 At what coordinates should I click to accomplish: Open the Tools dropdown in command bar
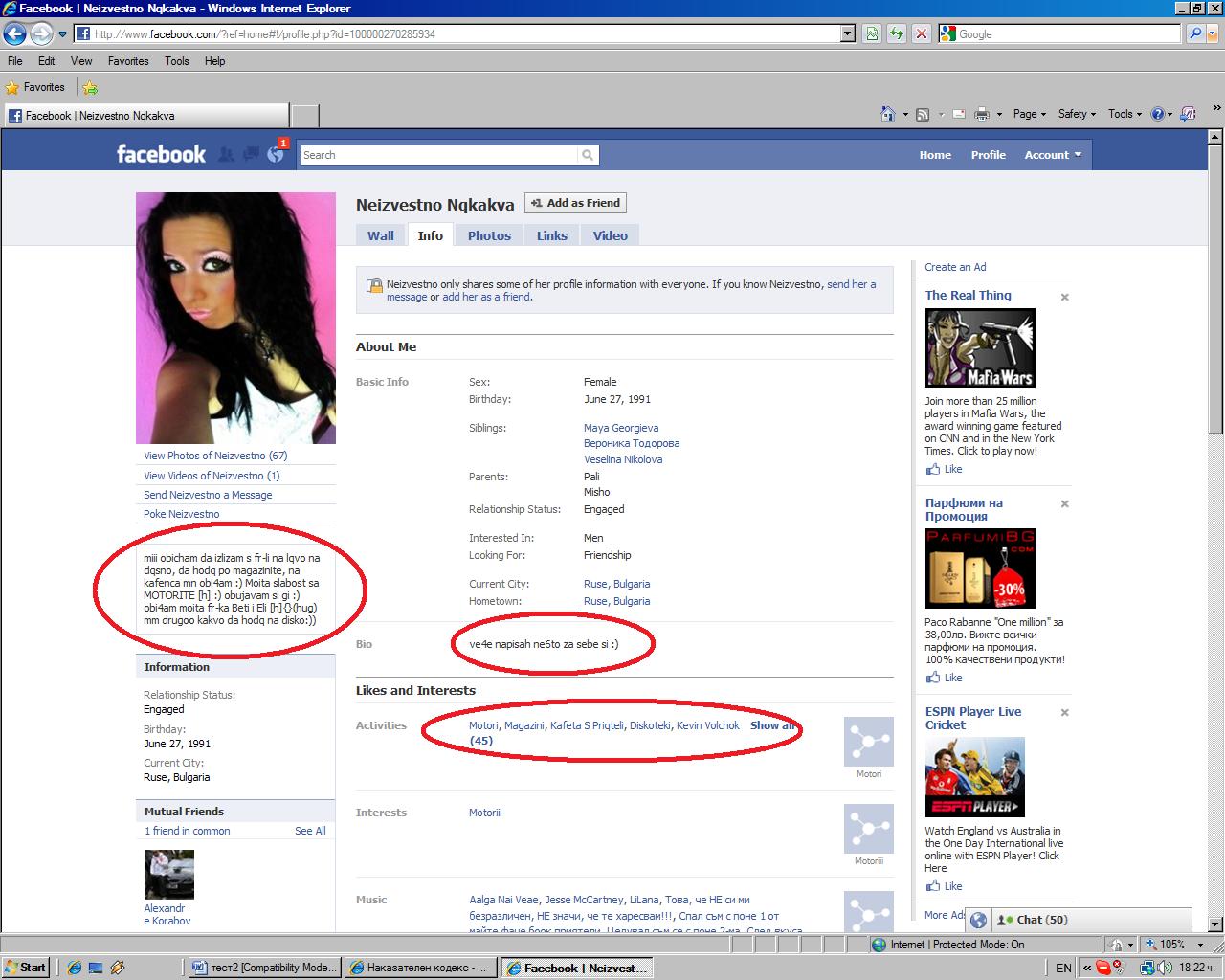1125,114
